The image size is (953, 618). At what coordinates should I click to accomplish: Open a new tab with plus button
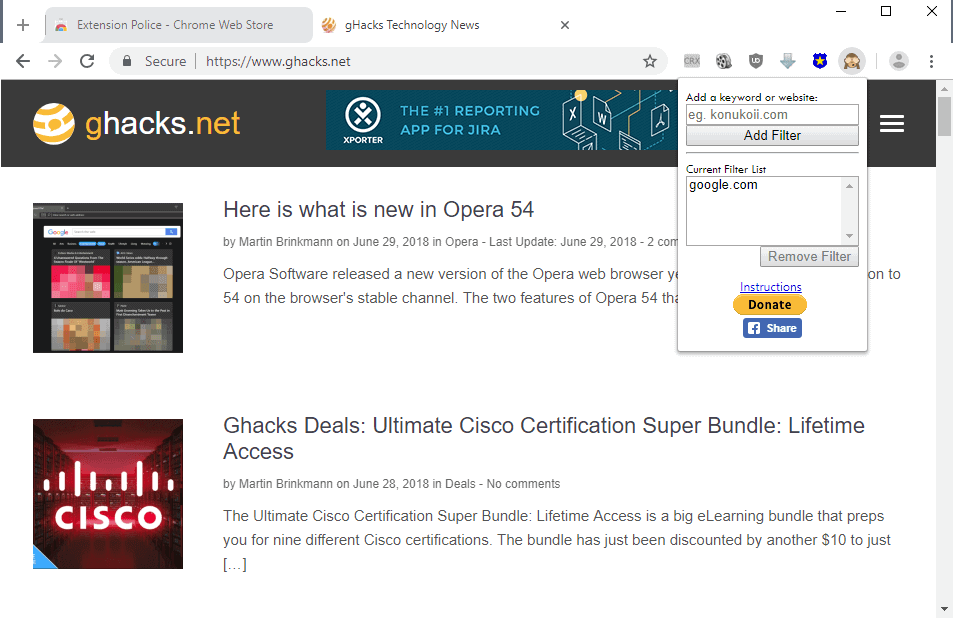point(23,25)
